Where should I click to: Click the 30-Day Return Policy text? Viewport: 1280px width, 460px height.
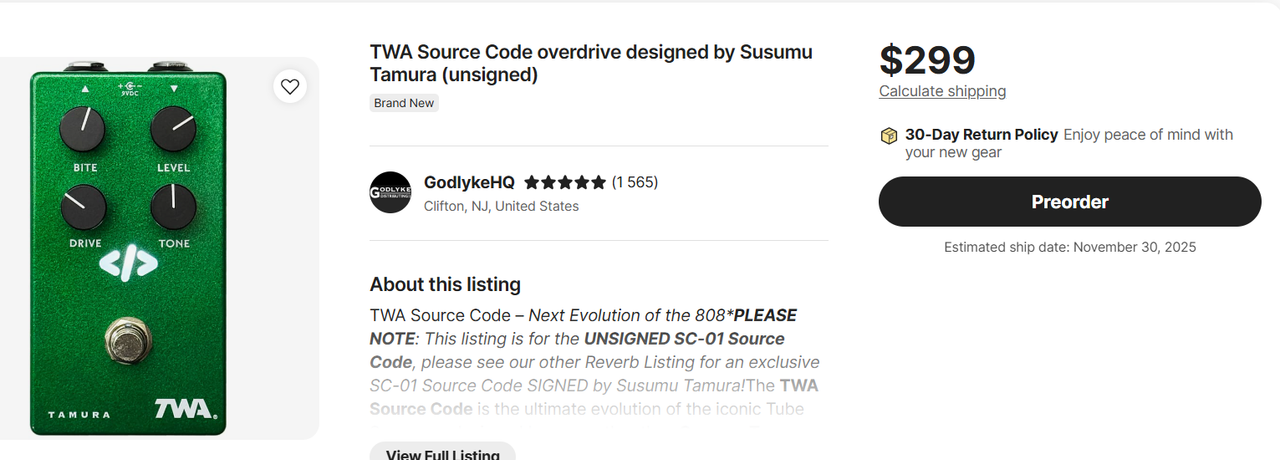[x=981, y=134]
